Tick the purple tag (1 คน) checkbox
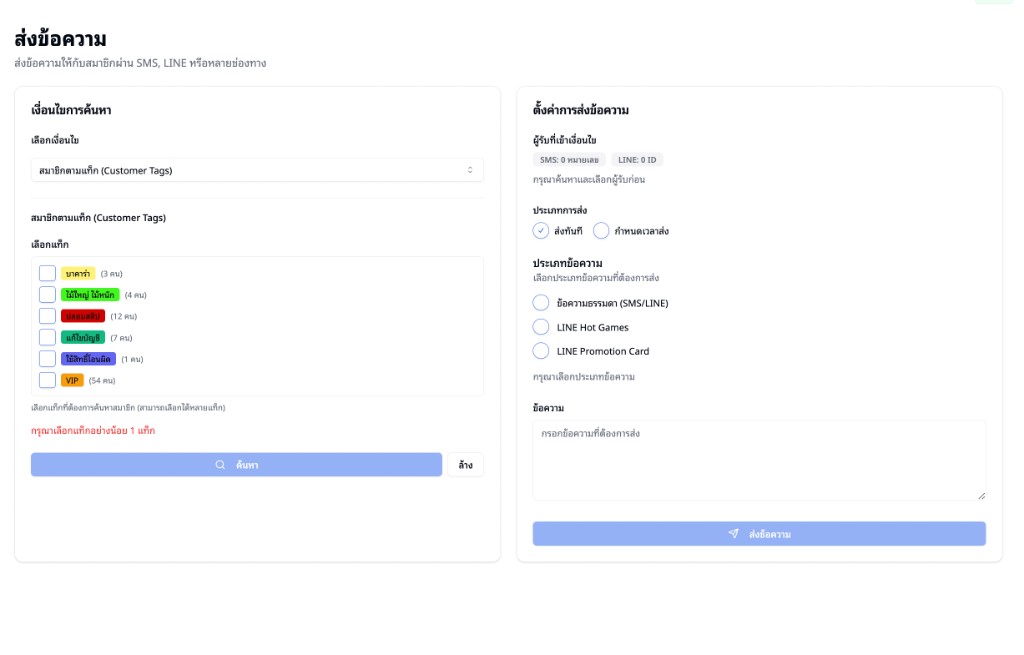Viewport: 1024px width, 655px height. click(x=47, y=359)
